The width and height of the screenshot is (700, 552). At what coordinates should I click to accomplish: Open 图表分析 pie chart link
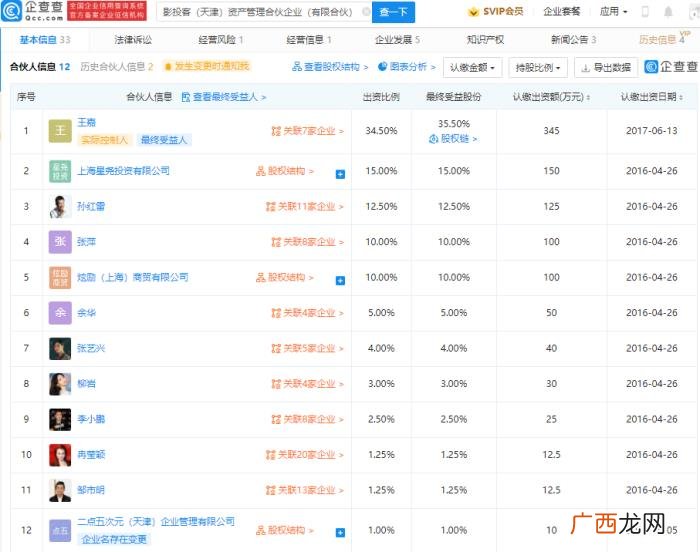coord(407,67)
